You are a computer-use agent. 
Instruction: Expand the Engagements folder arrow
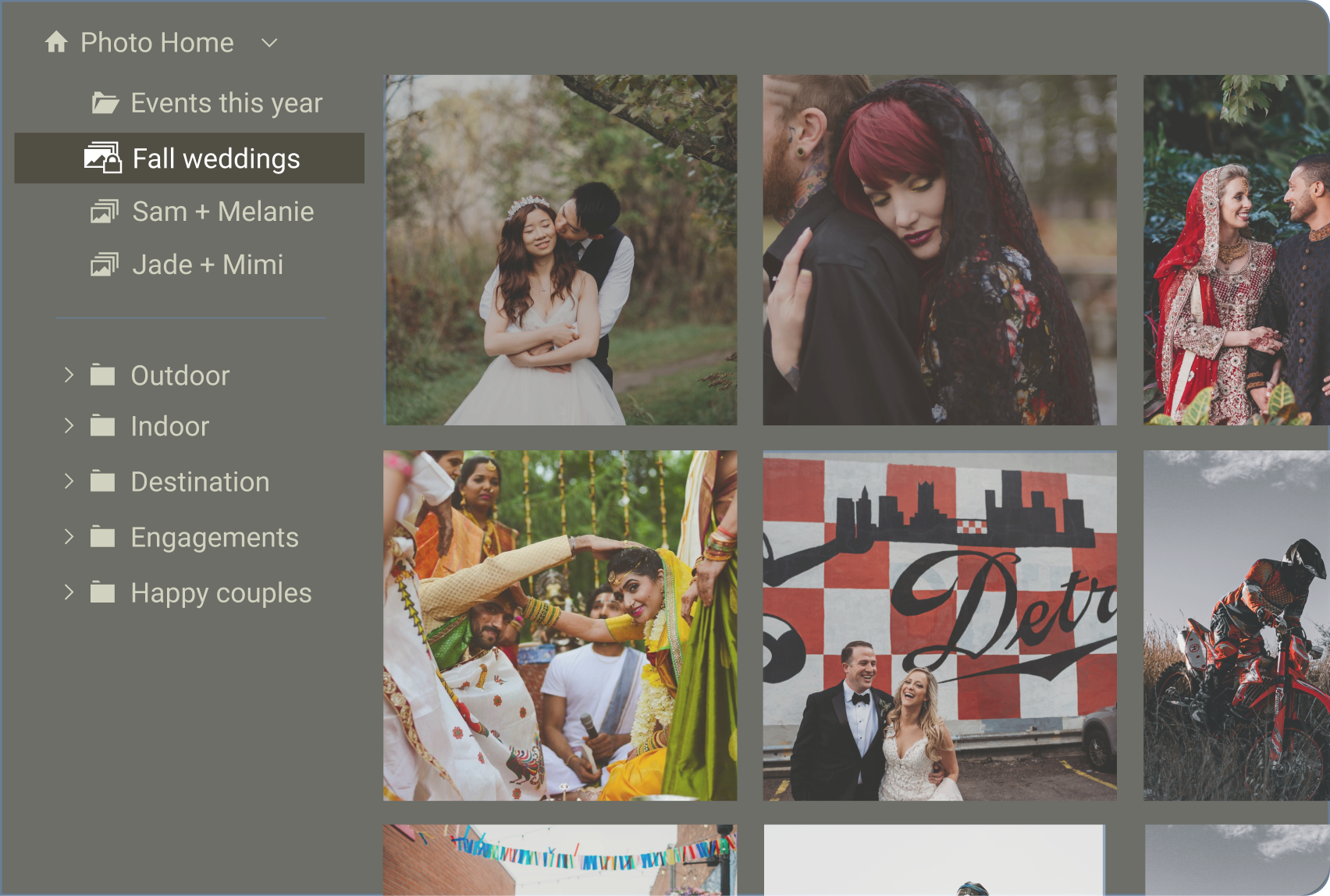click(x=69, y=537)
